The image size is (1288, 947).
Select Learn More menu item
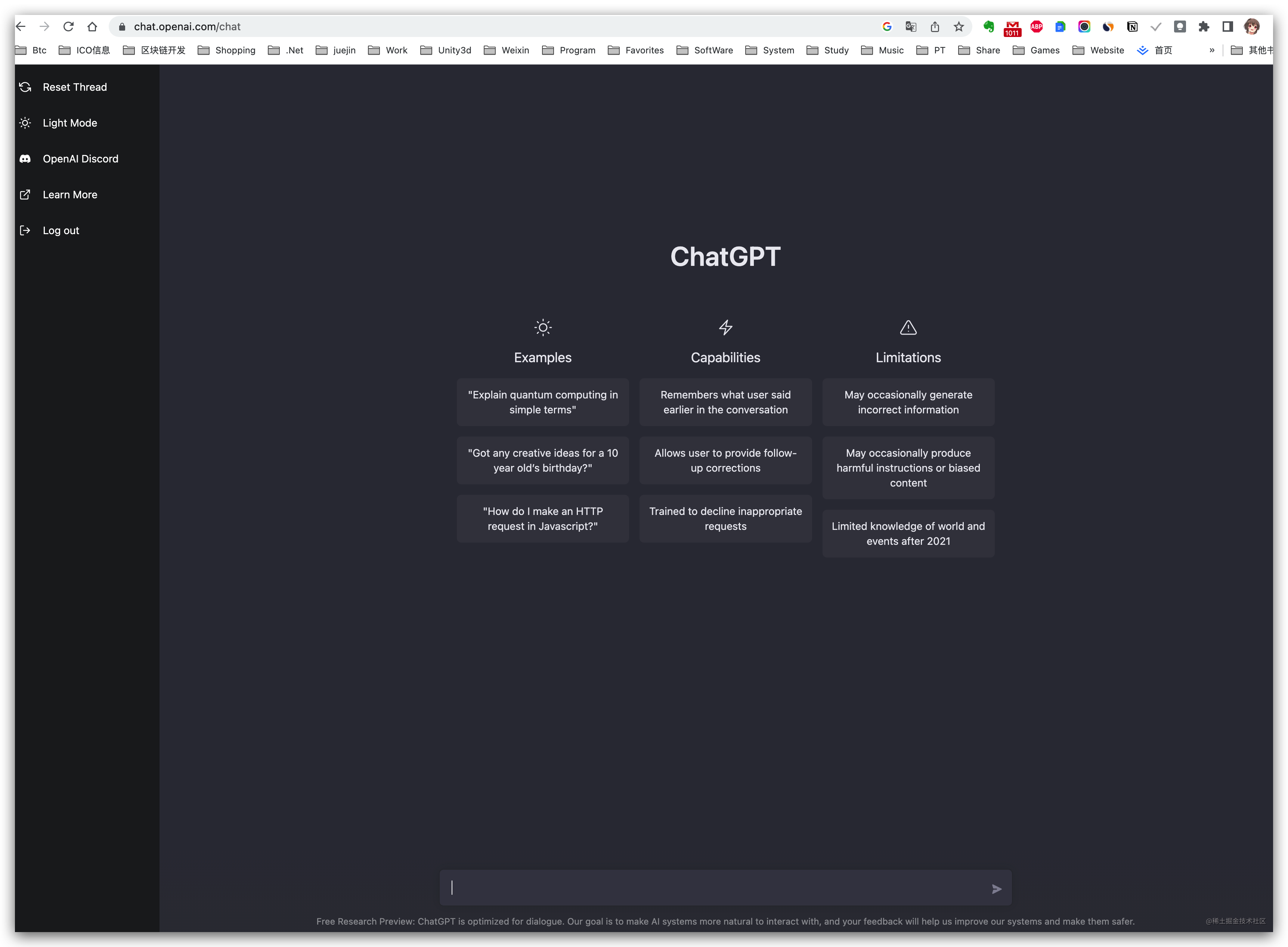(x=70, y=194)
